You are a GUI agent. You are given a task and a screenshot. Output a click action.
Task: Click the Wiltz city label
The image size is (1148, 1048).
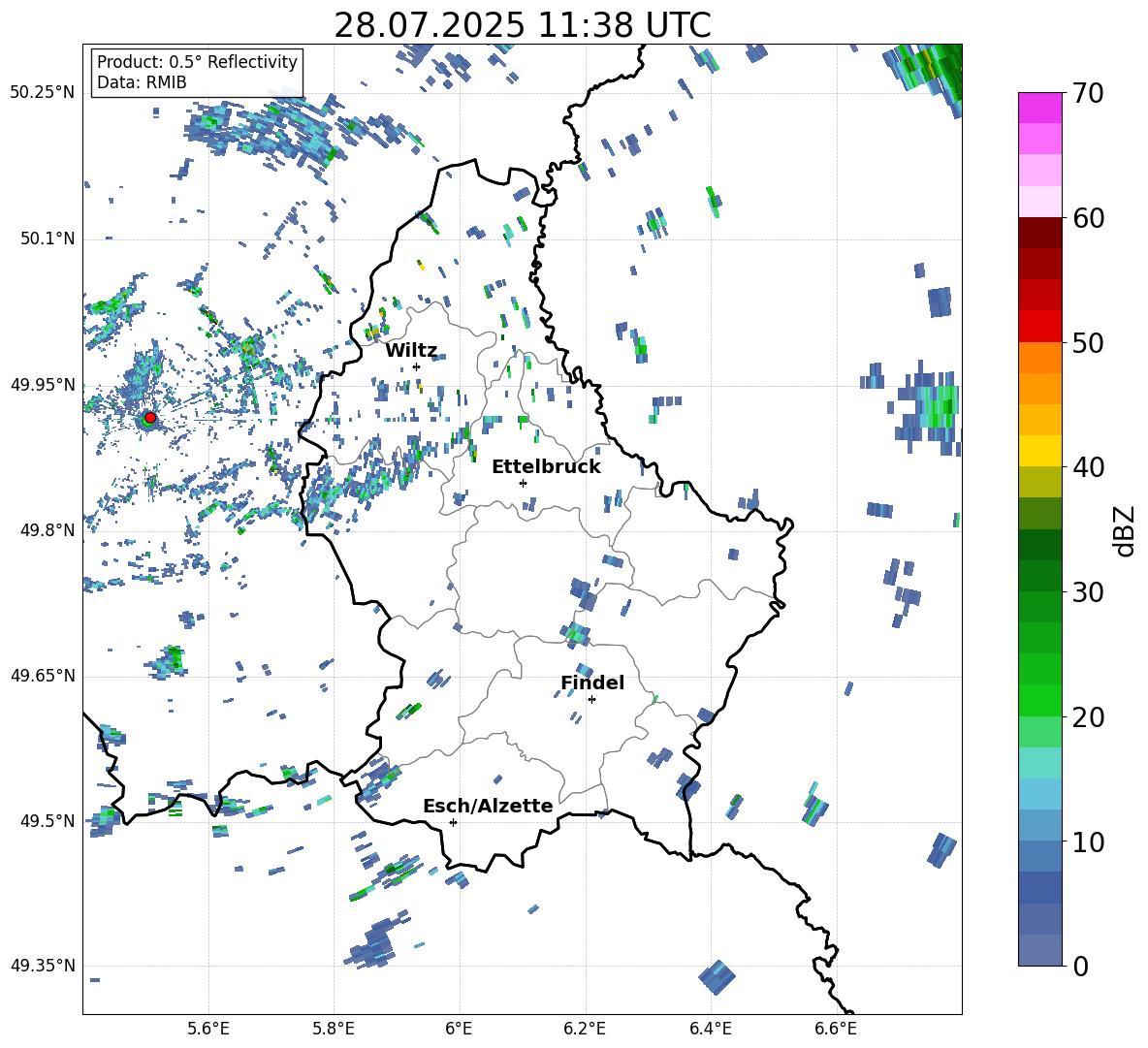tap(411, 351)
